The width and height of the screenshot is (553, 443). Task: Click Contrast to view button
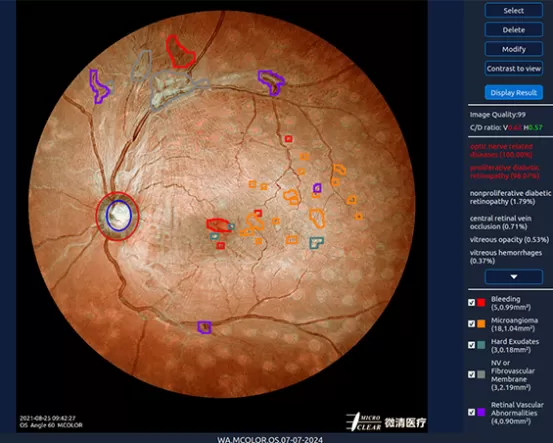pyautogui.click(x=514, y=68)
